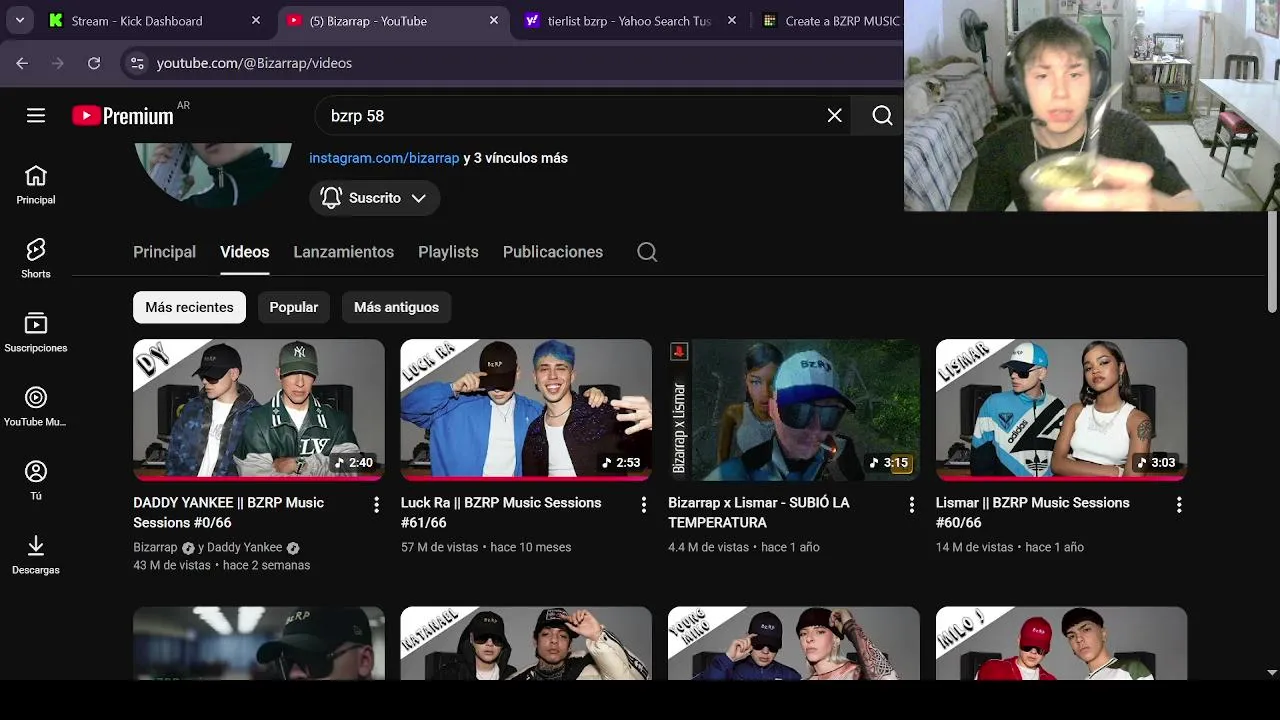Open Suscripciones in the left sidebar
This screenshot has width=1280, height=720.
coord(36,334)
